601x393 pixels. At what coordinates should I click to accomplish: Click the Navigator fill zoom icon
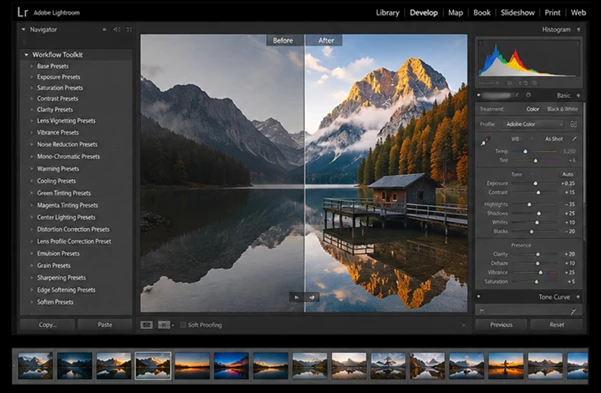[129, 30]
